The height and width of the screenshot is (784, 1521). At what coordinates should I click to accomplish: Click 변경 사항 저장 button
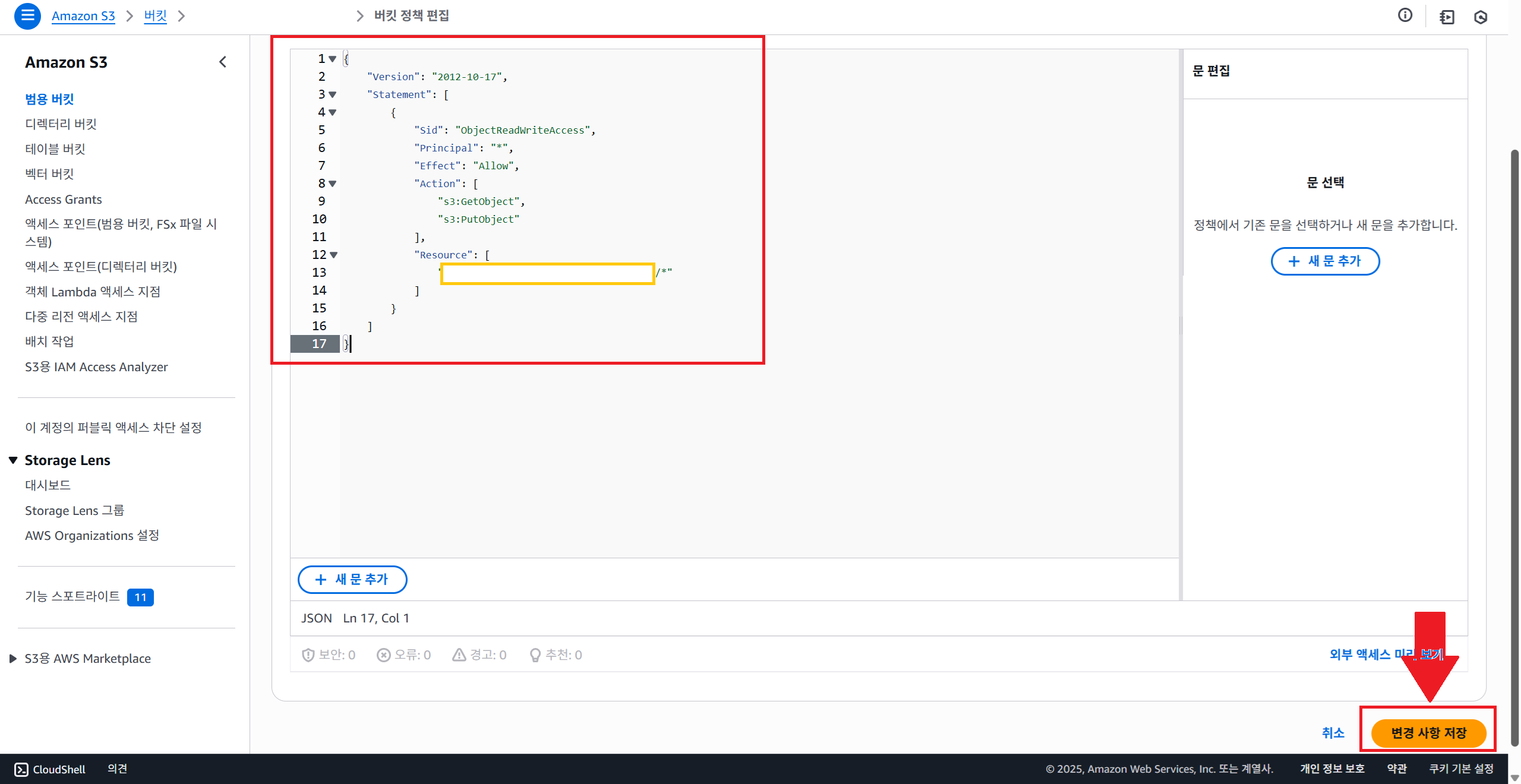tap(1429, 733)
